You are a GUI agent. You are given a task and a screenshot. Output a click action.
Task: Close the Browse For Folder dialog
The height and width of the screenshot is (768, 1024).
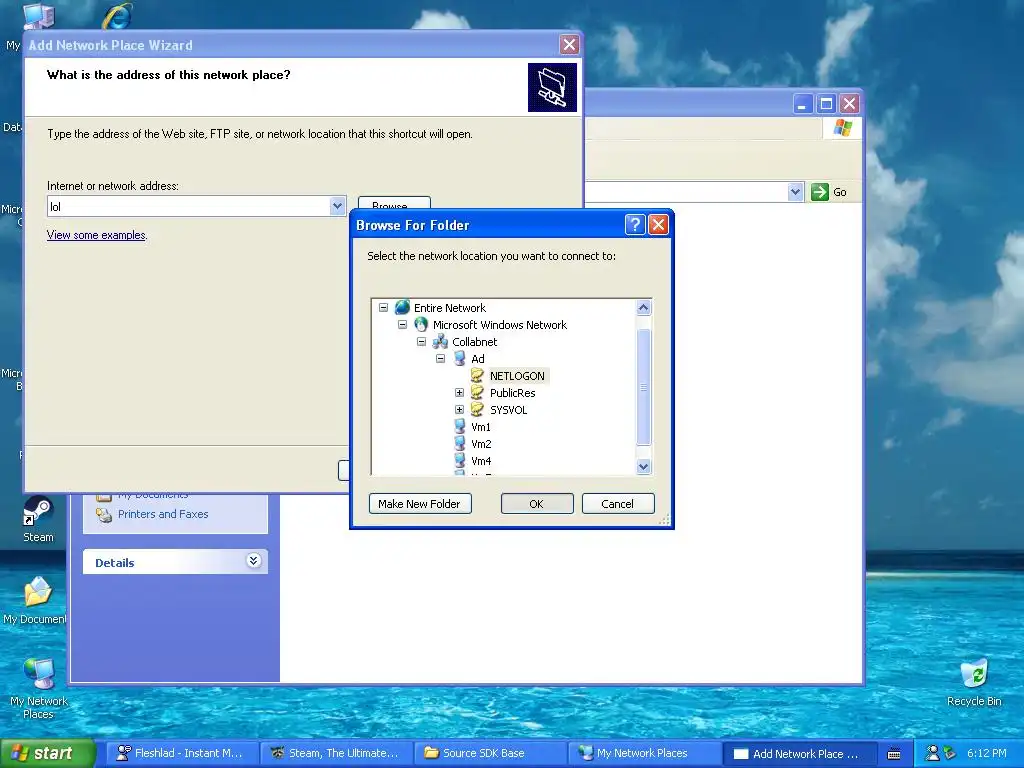658,225
